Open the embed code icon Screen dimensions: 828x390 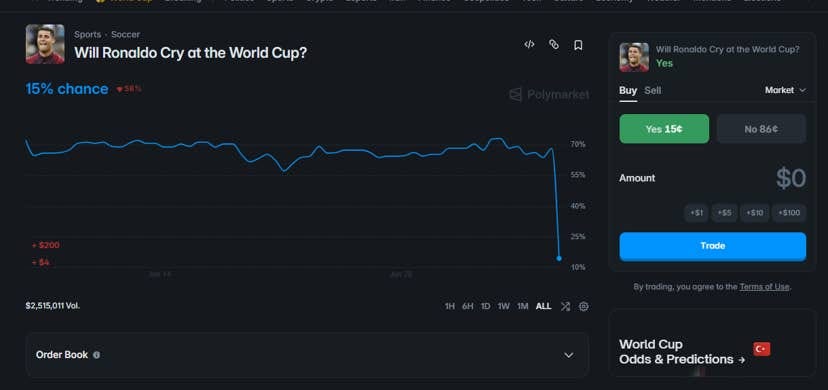pos(529,45)
